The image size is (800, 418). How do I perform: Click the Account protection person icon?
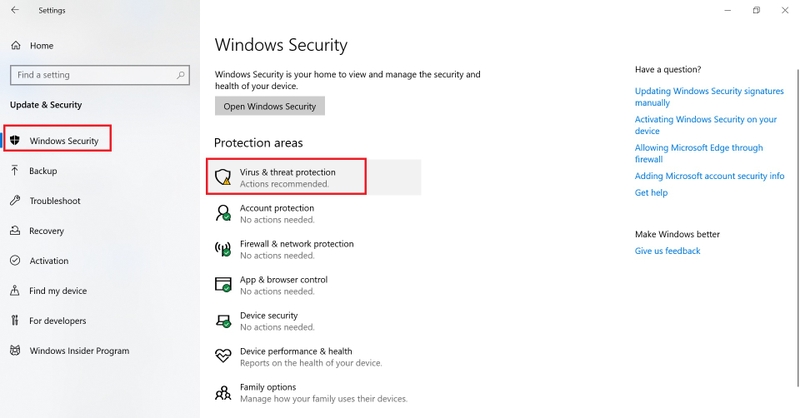tap(223, 213)
